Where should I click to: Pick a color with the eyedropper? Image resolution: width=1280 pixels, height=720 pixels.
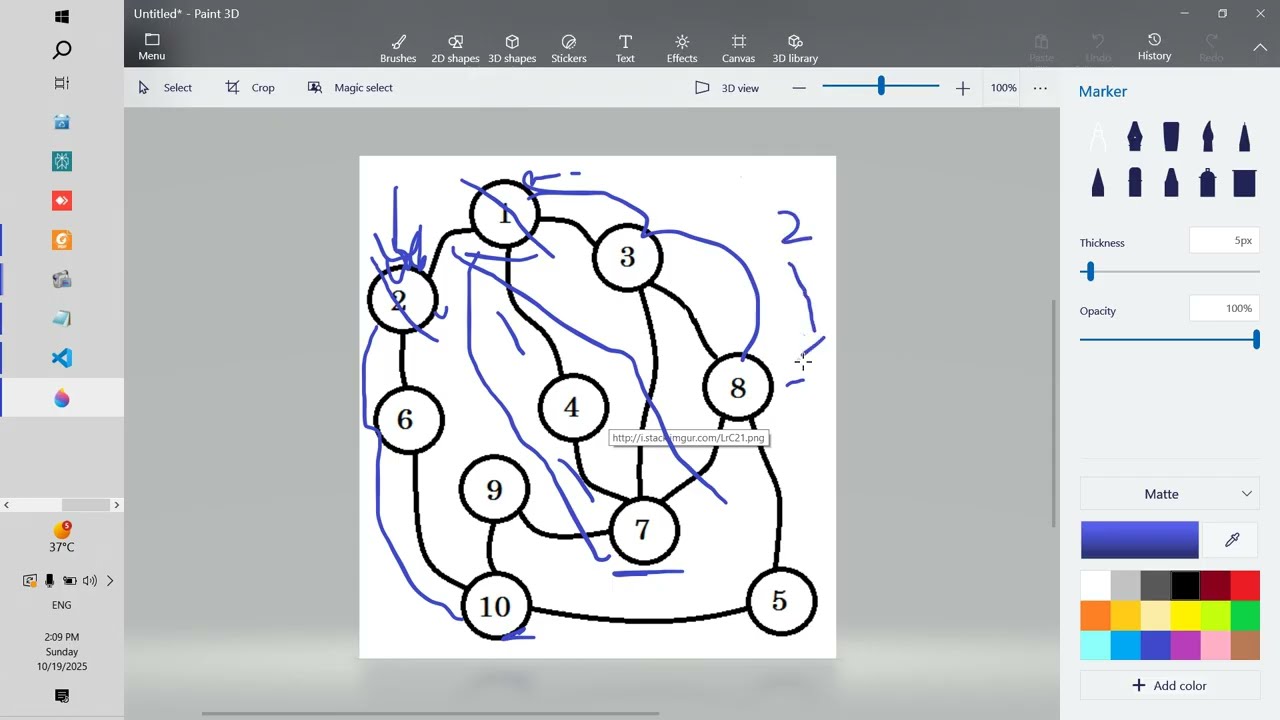(x=1232, y=540)
